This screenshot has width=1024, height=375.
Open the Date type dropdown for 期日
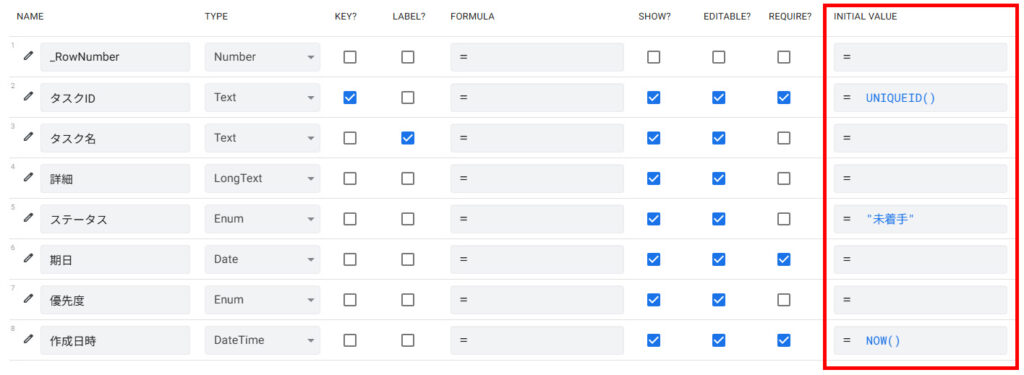pyautogui.click(x=263, y=259)
